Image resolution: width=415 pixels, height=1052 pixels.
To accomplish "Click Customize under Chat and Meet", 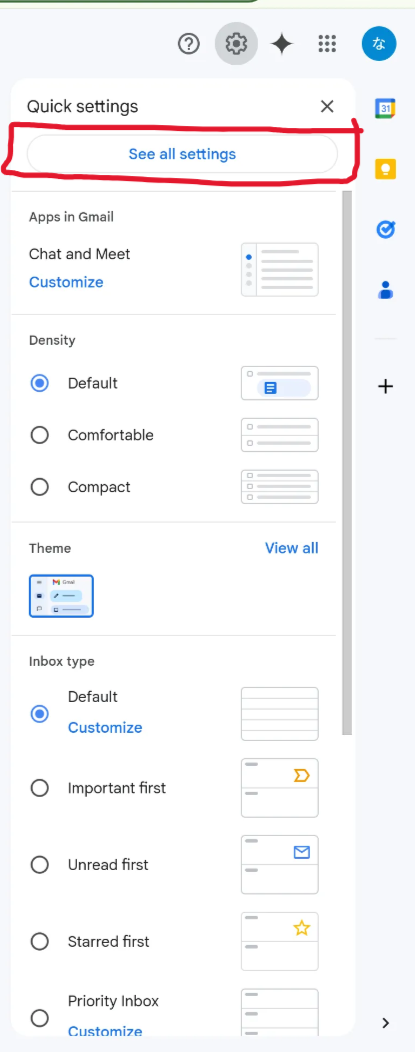I will pyautogui.click(x=66, y=282).
